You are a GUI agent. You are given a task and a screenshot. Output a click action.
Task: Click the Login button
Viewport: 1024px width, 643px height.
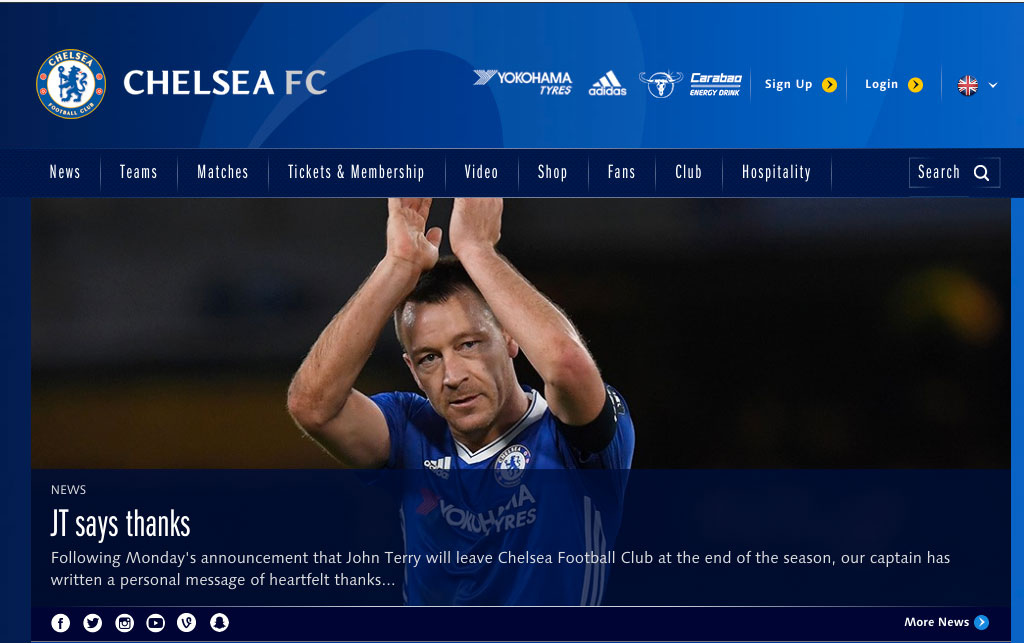894,84
